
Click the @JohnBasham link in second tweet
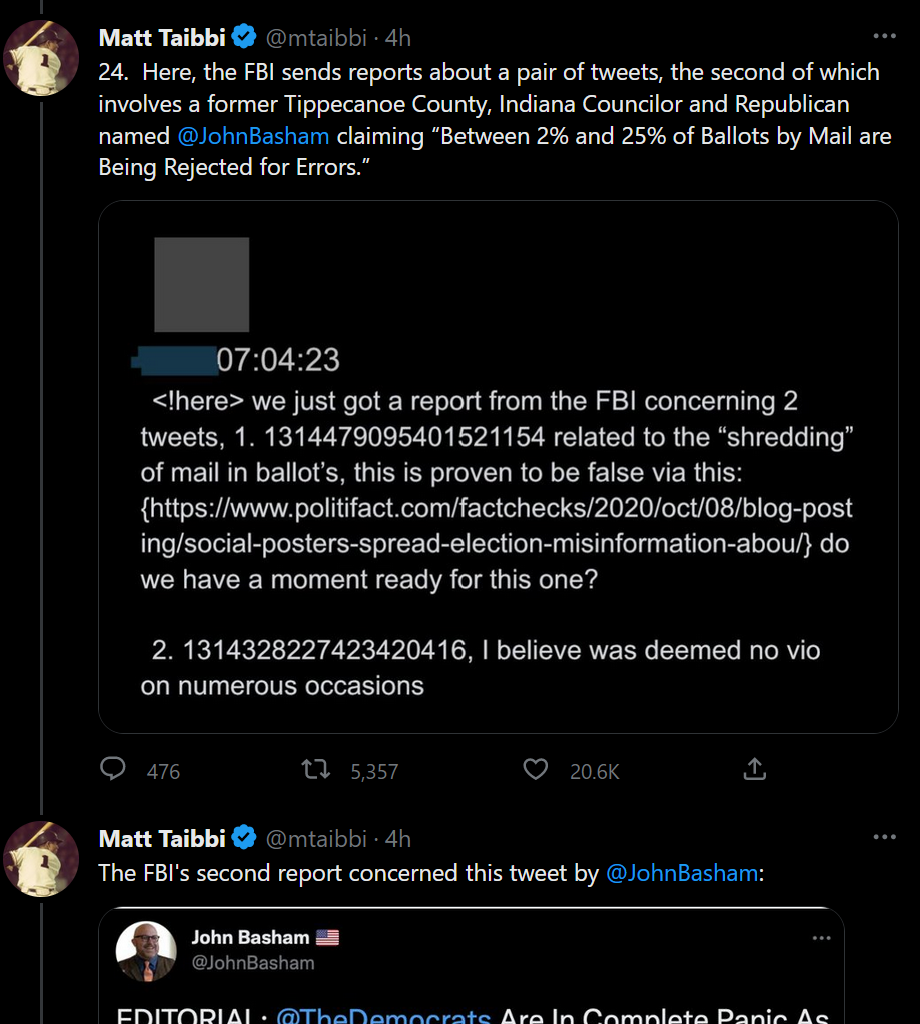pyautogui.click(x=682, y=873)
